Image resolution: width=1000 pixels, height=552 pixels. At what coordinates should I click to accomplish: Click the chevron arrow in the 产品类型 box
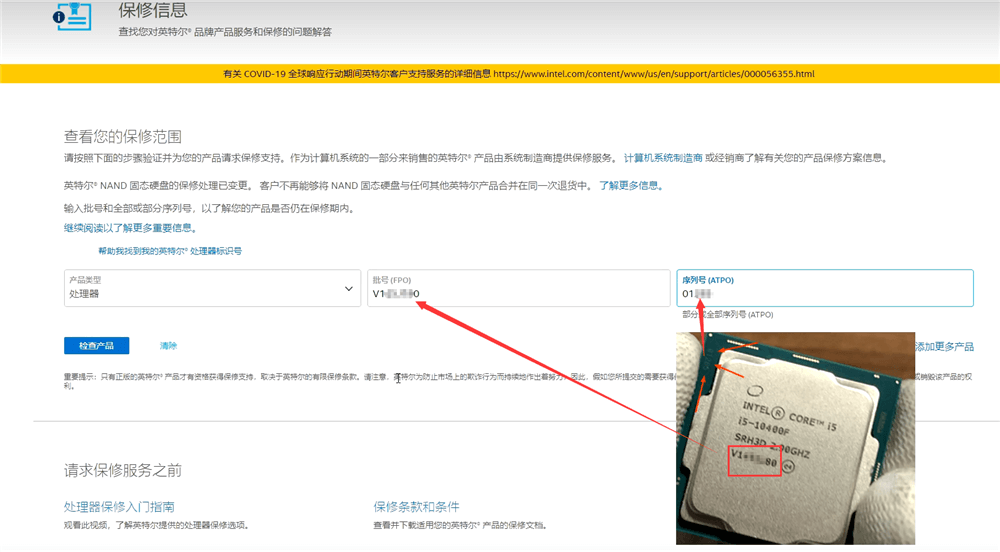(348, 288)
